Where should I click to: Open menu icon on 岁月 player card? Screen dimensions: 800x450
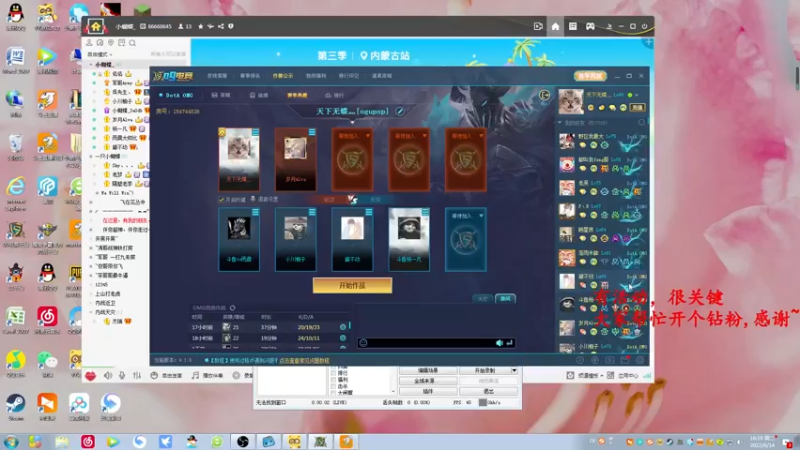click(312, 132)
